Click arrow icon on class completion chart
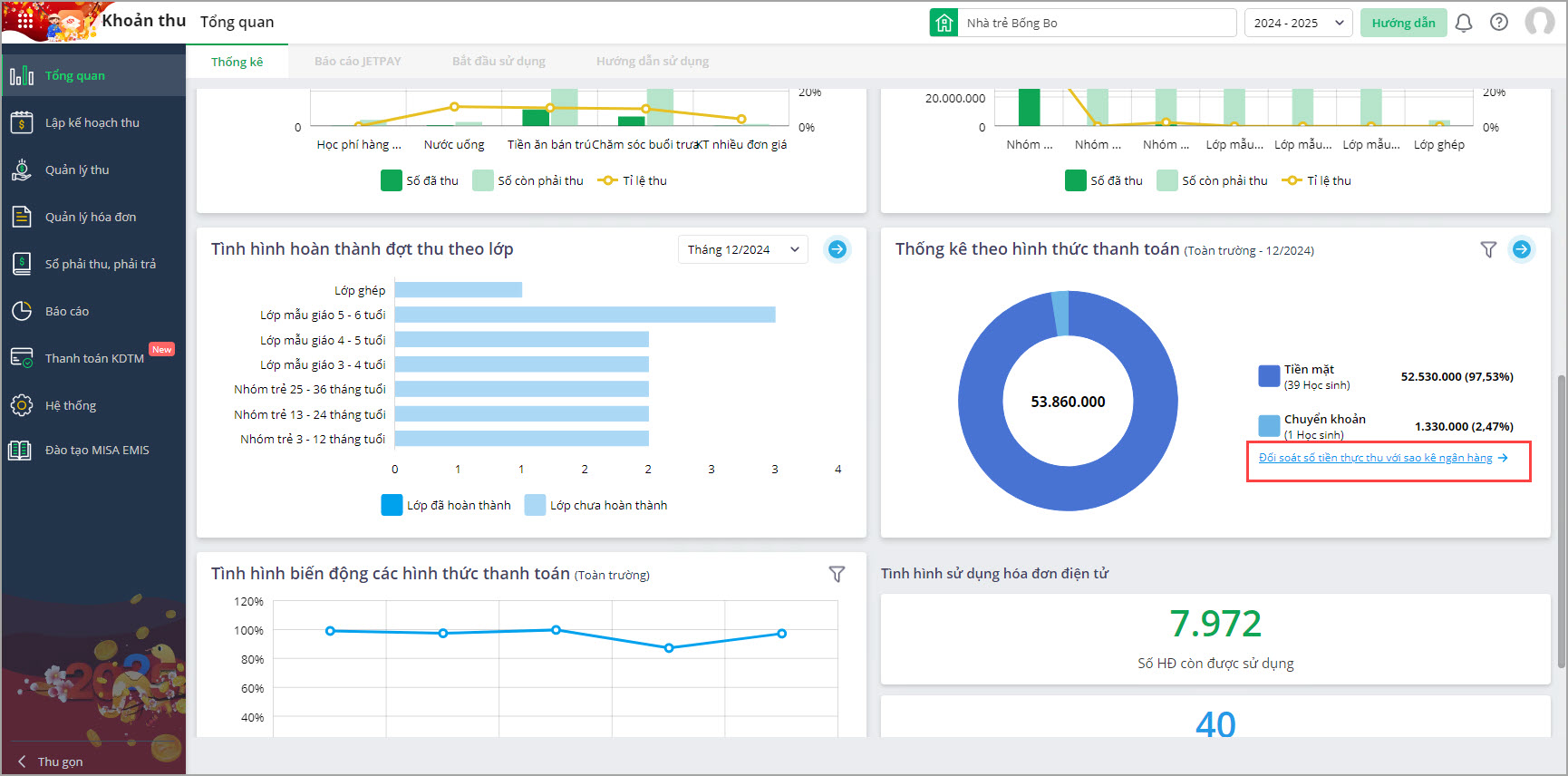 pos(837,249)
